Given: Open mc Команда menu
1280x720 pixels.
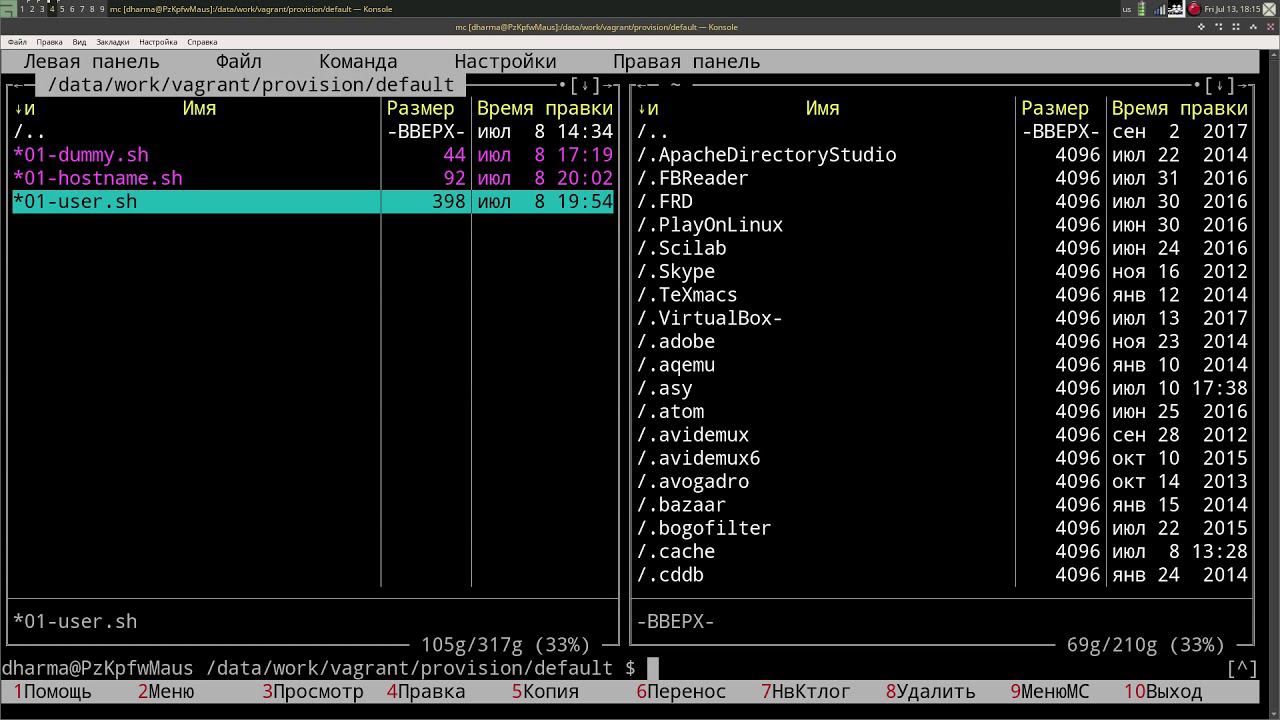Looking at the screenshot, I should (358, 62).
